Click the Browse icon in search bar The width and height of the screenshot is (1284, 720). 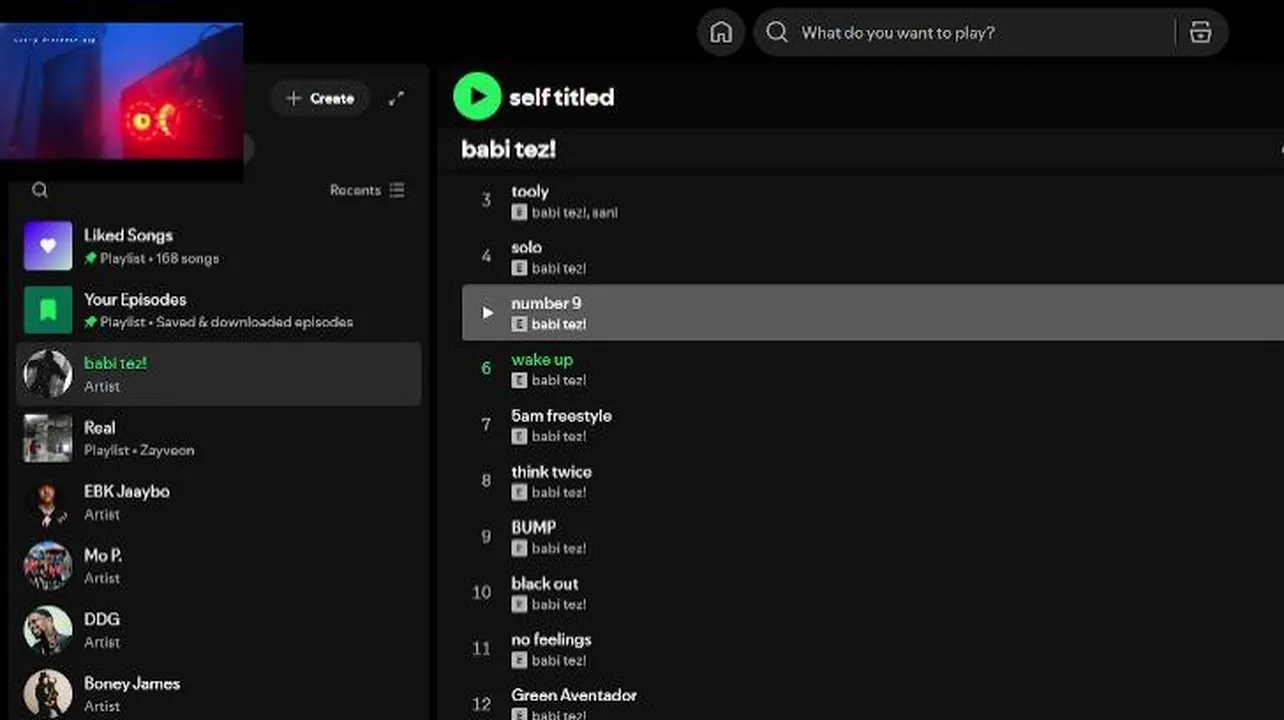coord(1200,33)
